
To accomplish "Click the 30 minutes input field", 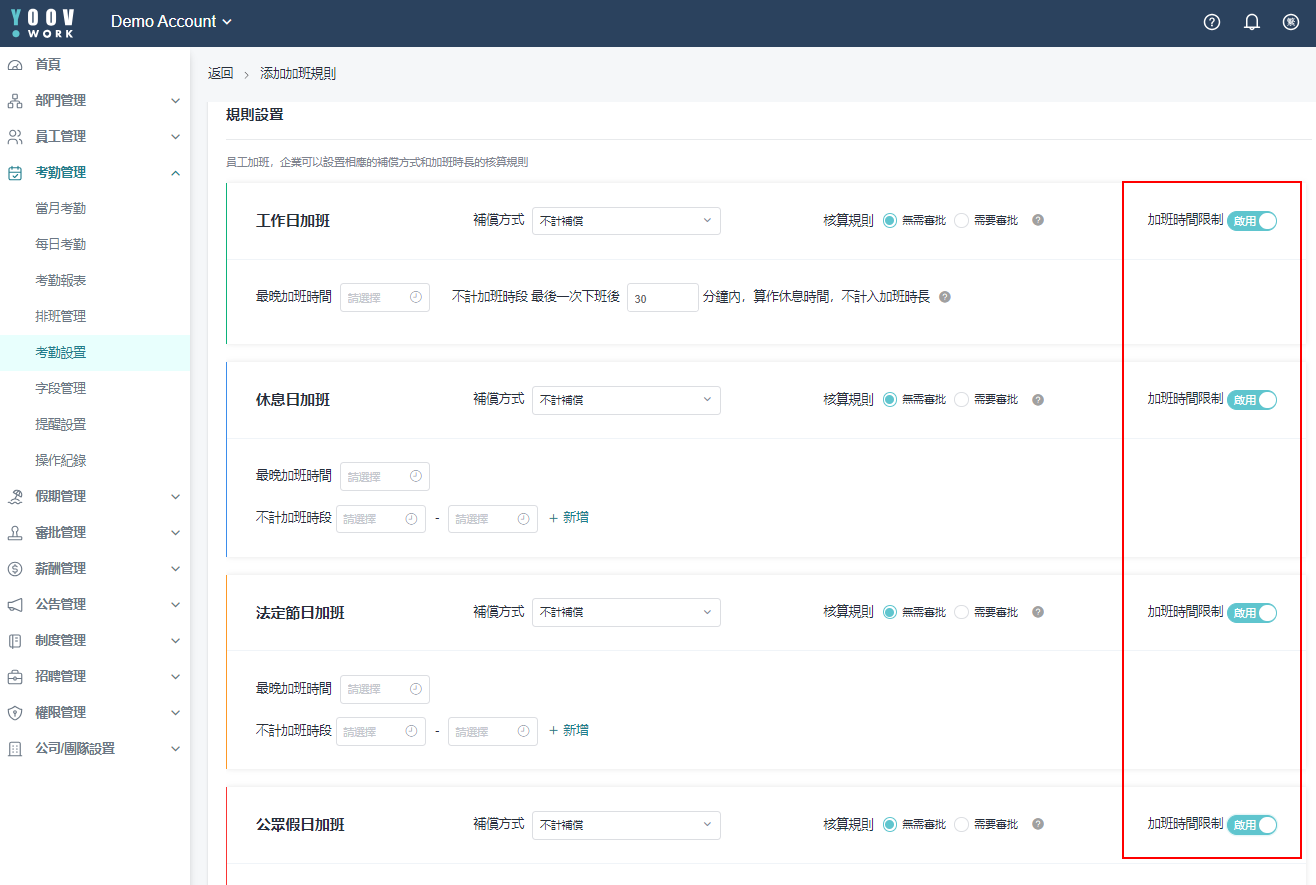I will [662, 297].
